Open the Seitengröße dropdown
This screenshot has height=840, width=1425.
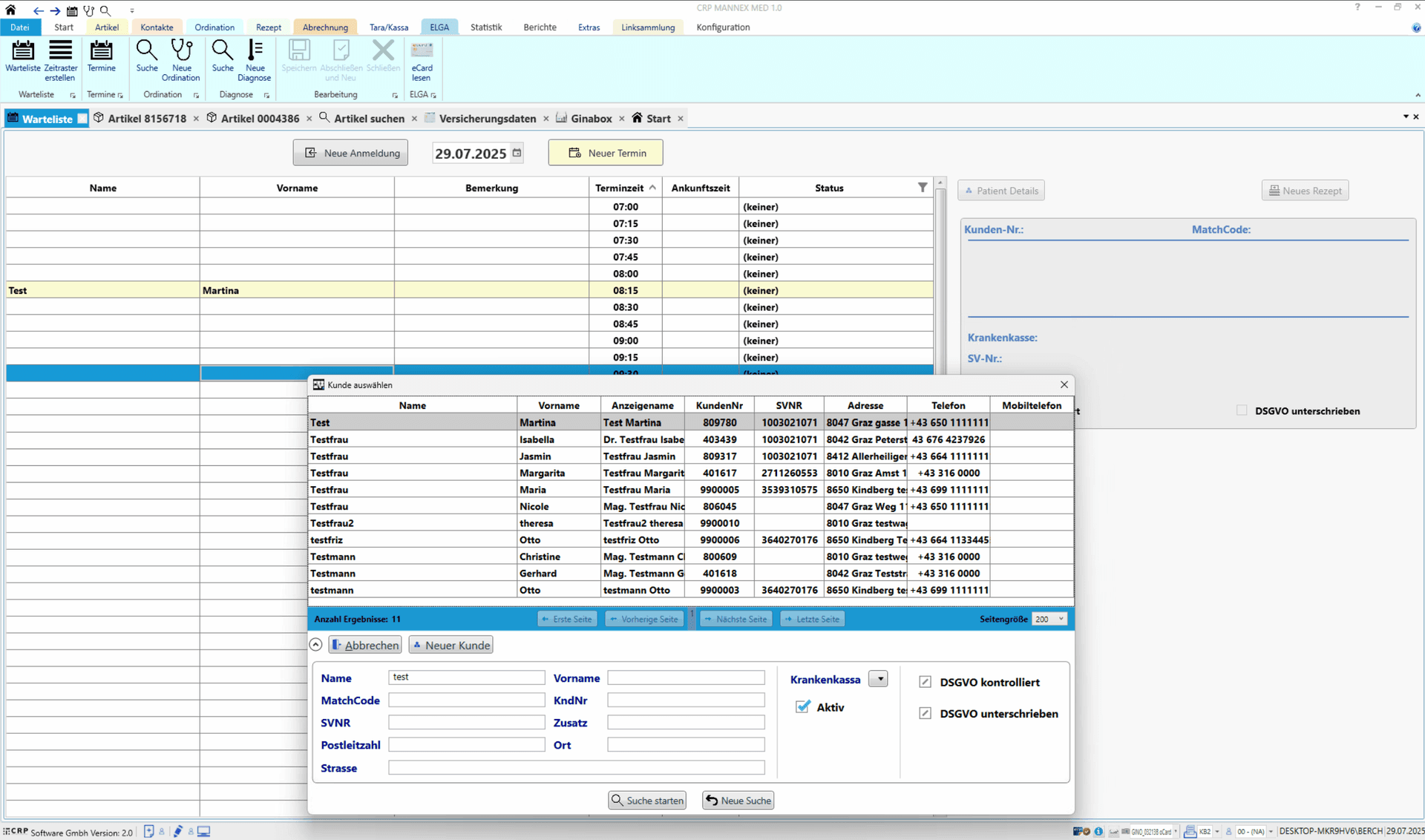[1049, 619]
